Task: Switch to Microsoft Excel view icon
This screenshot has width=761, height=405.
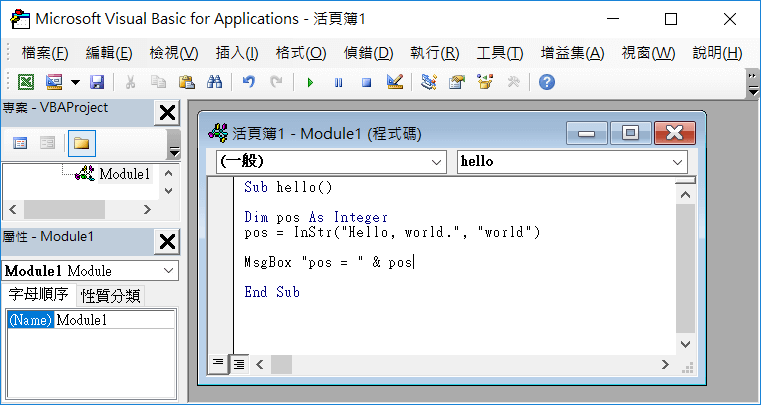Action: click(26, 82)
